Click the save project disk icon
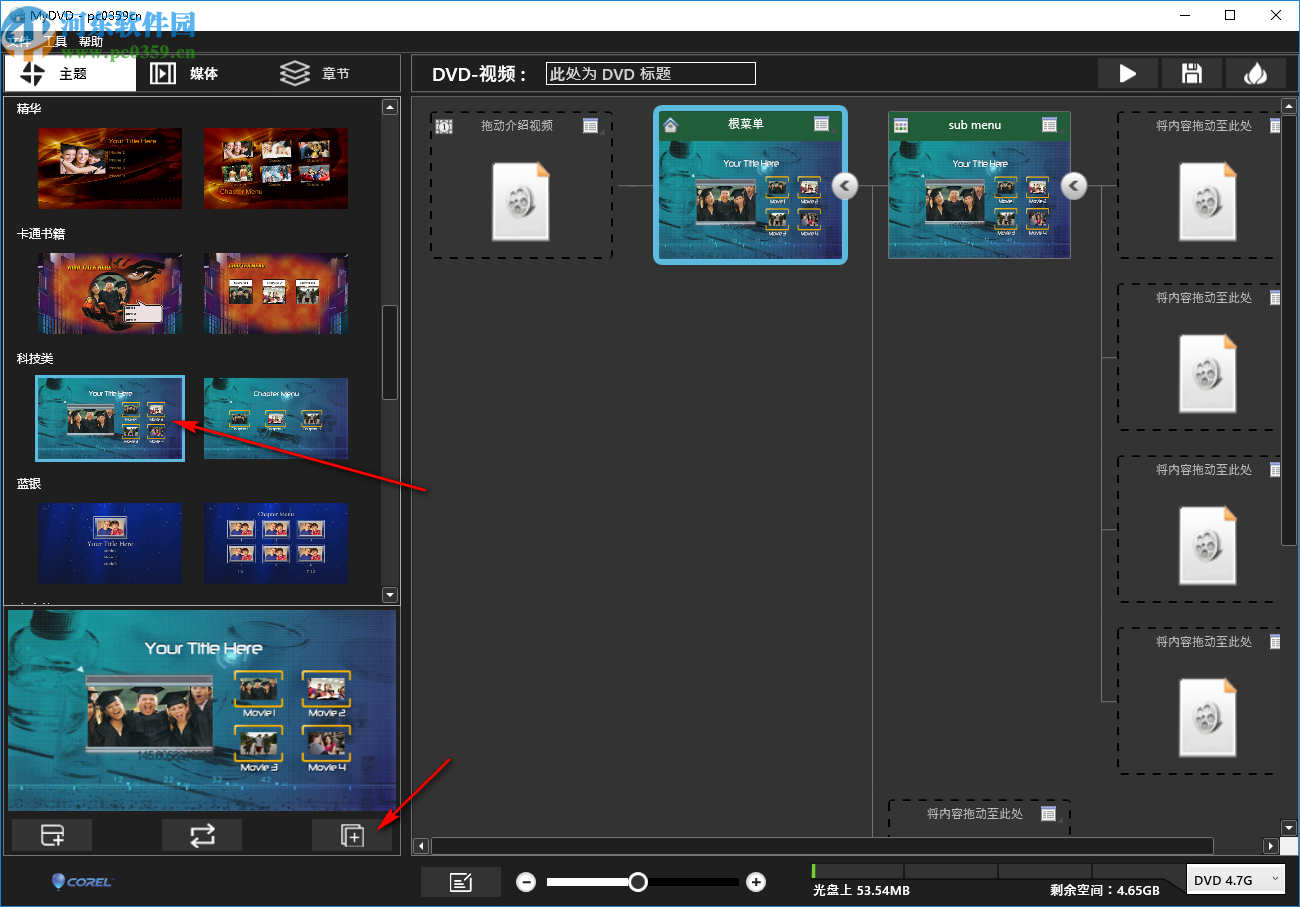Image resolution: width=1300 pixels, height=907 pixels. (1191, 73)
